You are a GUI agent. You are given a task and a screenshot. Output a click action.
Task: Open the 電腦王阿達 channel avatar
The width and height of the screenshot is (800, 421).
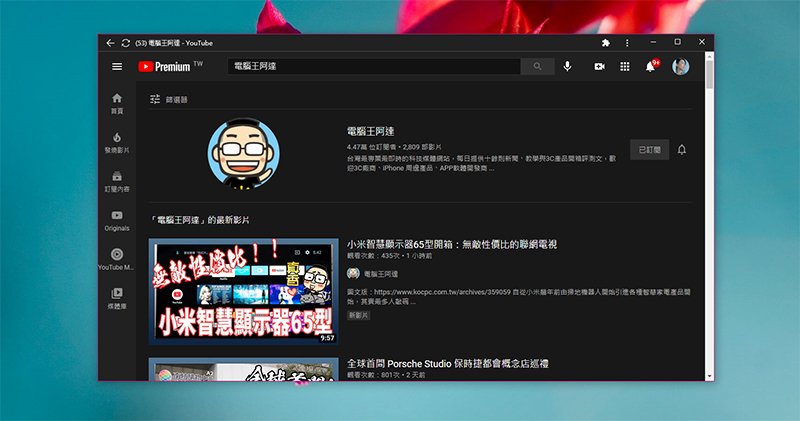tap(243, 153)
